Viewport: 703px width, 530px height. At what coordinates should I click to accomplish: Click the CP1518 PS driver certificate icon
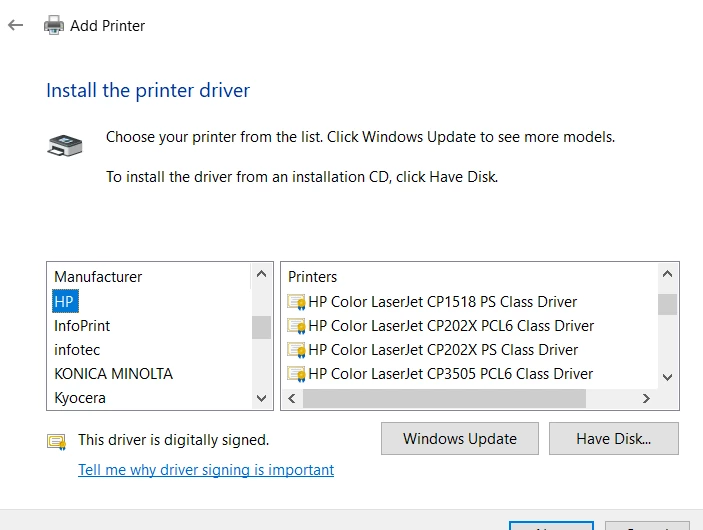tap(296, 302)
